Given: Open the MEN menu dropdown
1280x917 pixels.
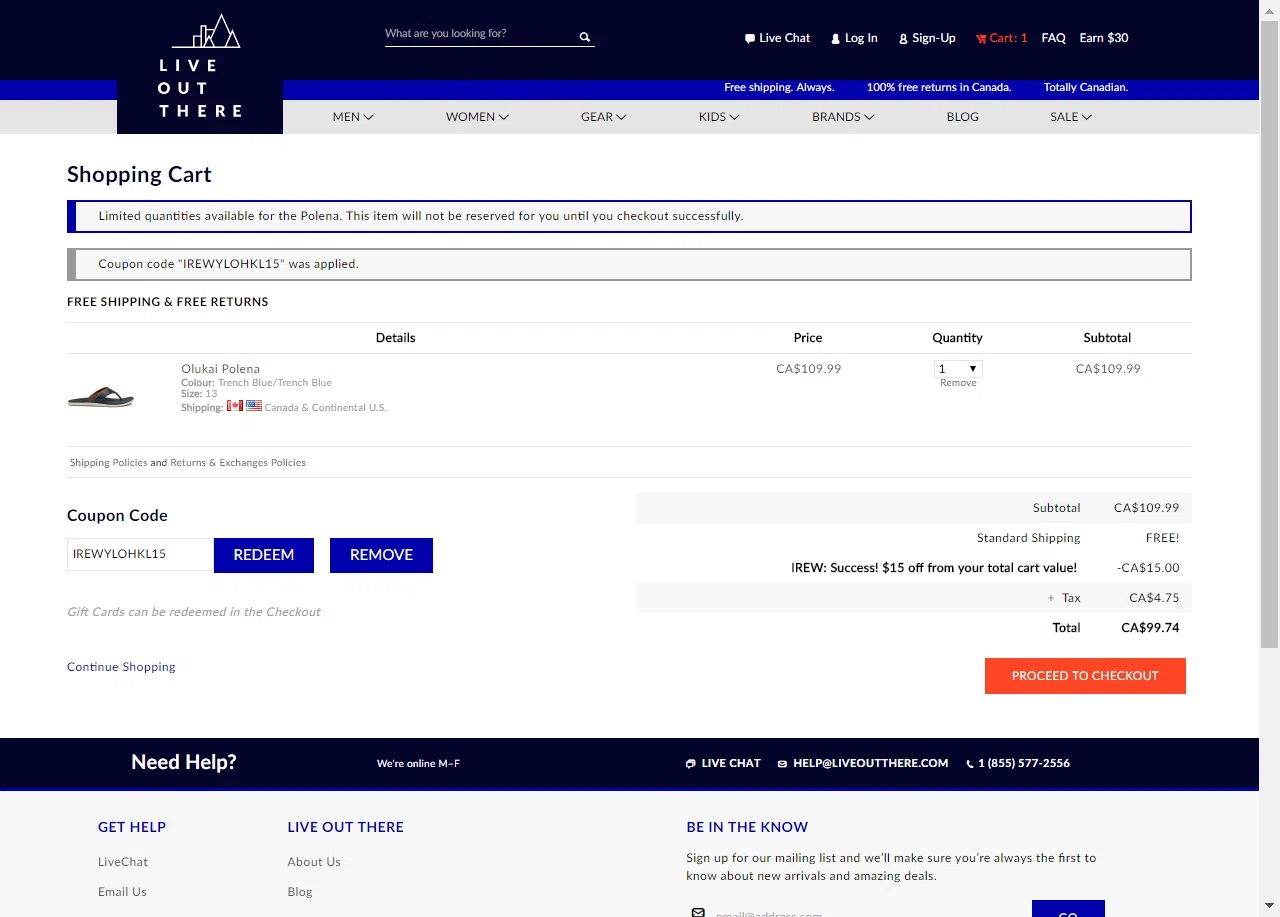Looking at the screenshot, I should [x=353, y=117].
